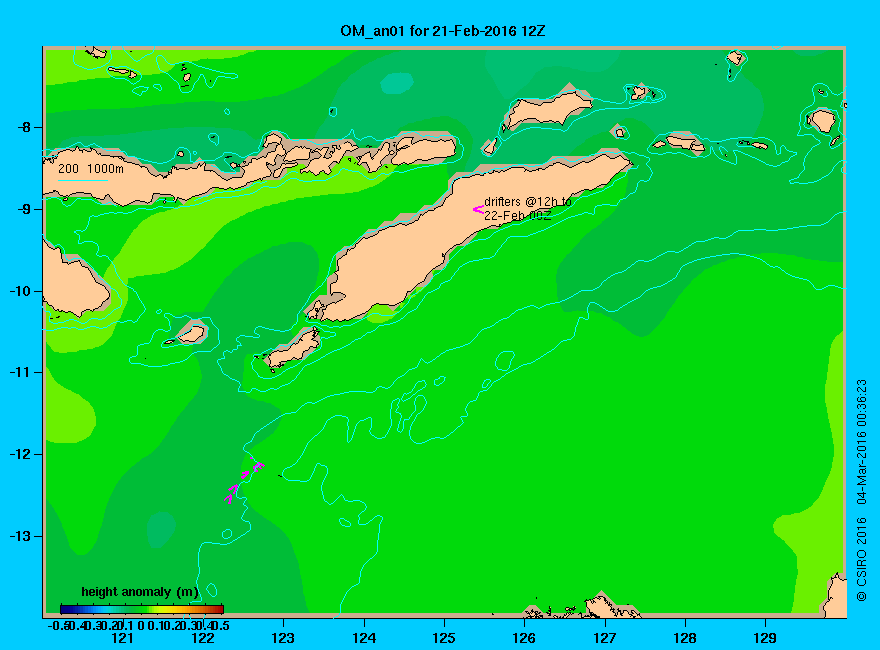Click the magenta drifter tracks near 12.5S
880x650 pixels.
tap(244, 480)
